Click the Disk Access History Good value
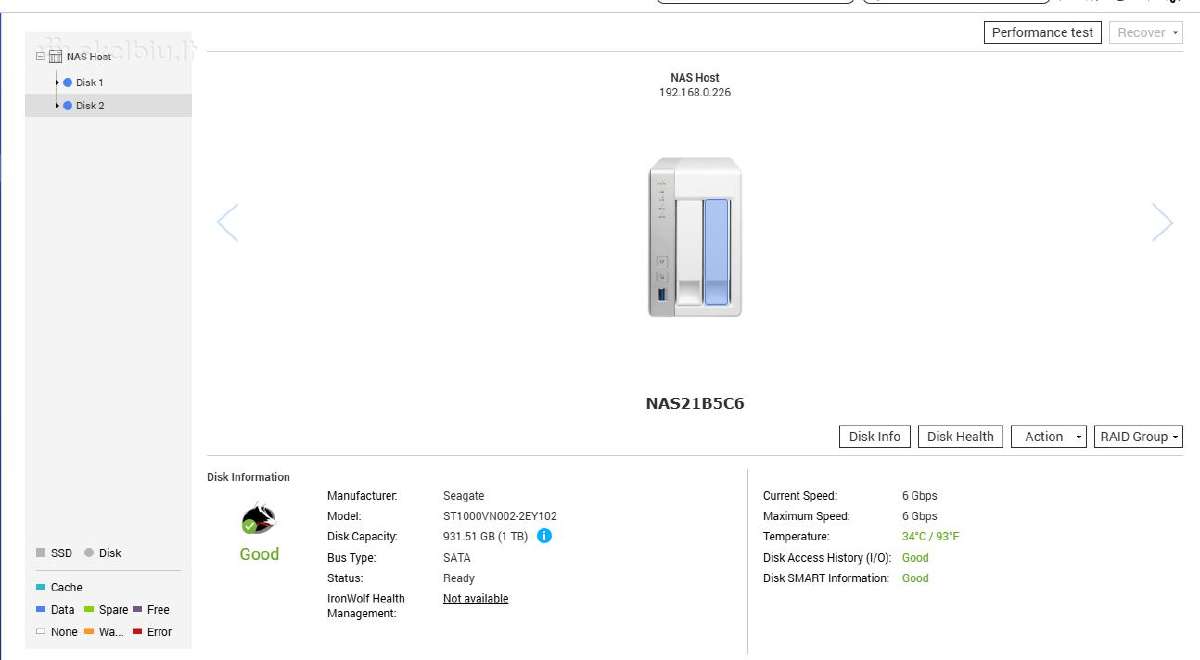1200x660 pixels. (915, 558)
